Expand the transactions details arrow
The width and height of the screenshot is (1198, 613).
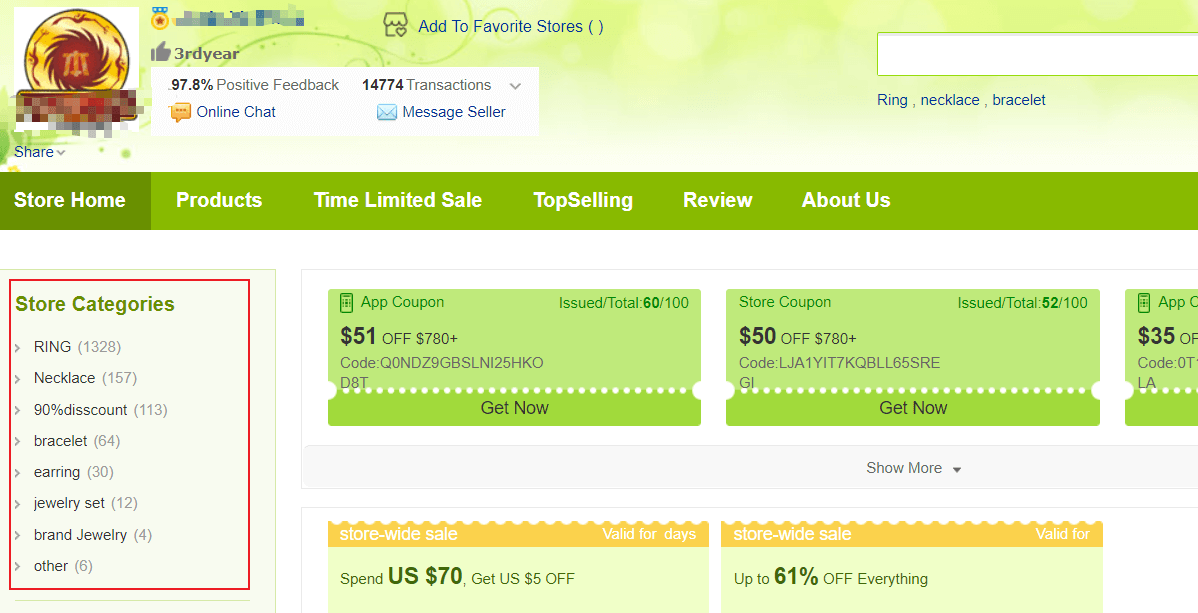pyautogui.click(x=515, y=86)
